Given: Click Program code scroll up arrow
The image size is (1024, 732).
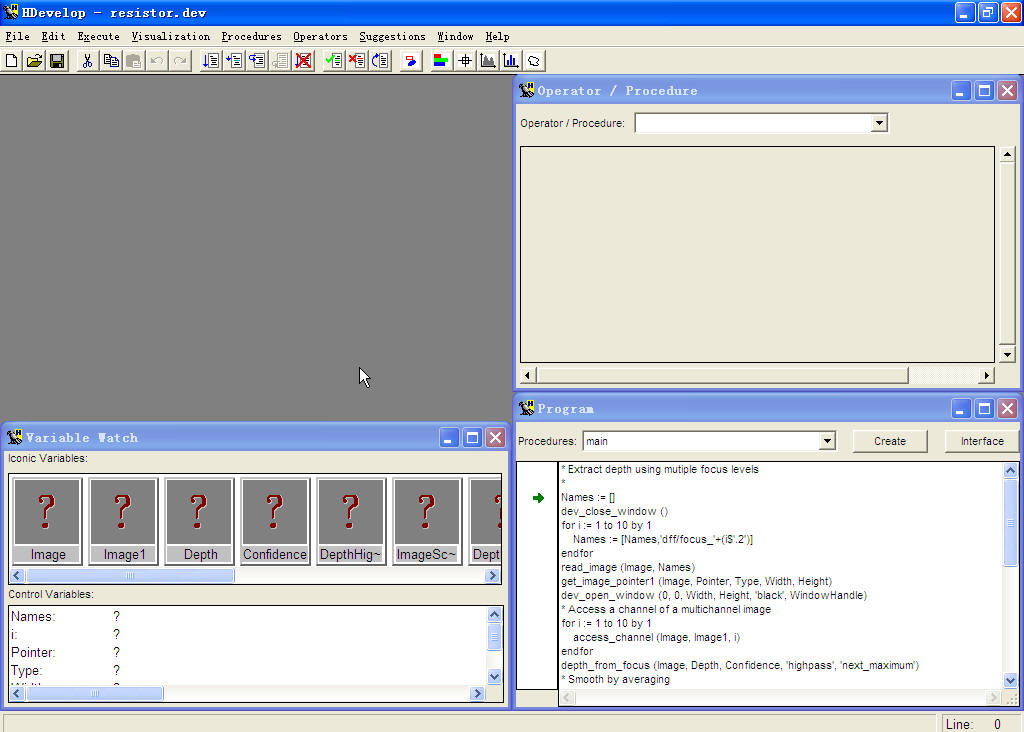Looking at the screenshot, I should point(1010,470).
